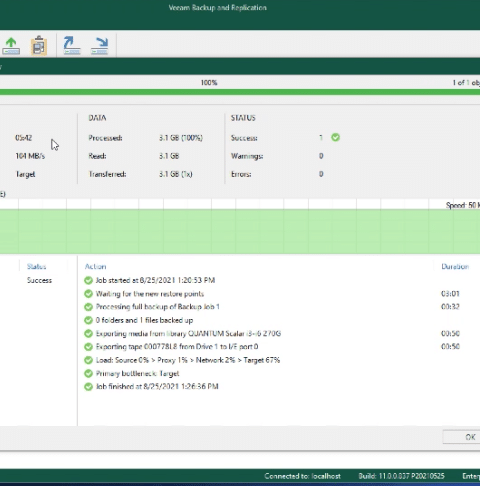The width and height of the screenshot is (480, 486).
Task: Click the 'Target' bottleneck value in summary
Action: point(25,174)
